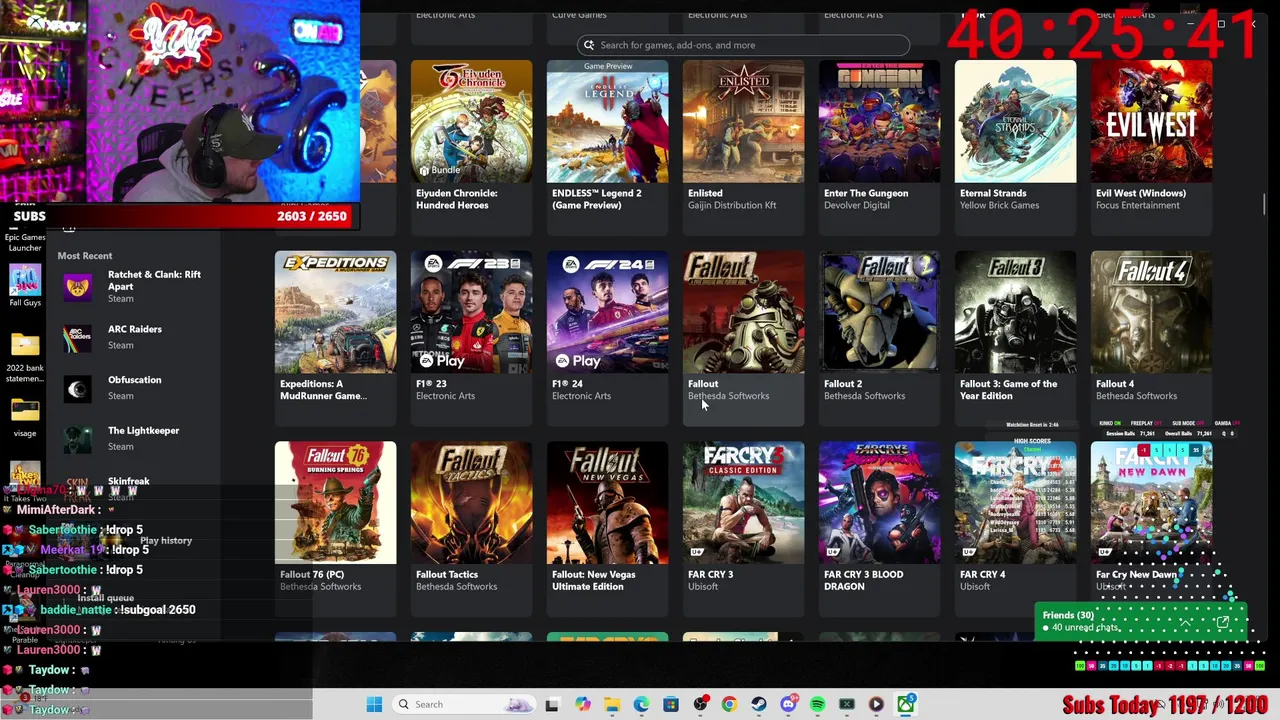Click the page scrollbar thumb
The width and height of the screenshot is (1280, 720).
[1264, 203]
